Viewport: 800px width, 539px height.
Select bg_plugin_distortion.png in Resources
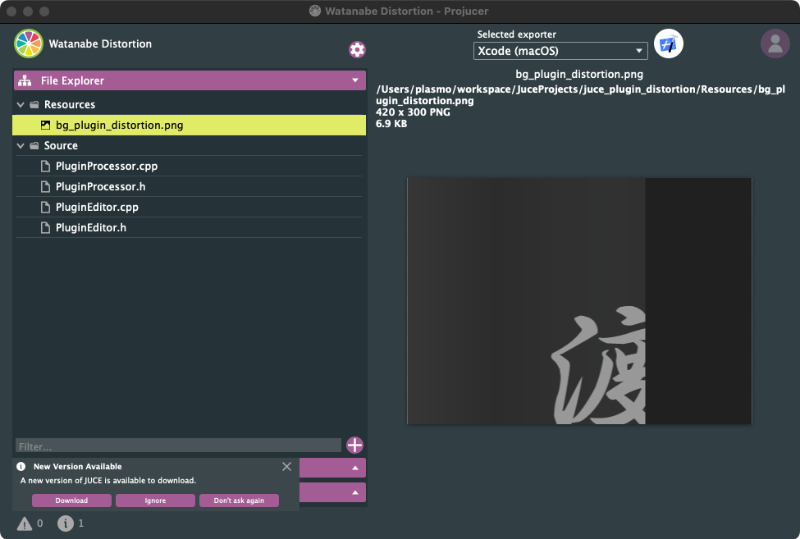tap(118, 126)
